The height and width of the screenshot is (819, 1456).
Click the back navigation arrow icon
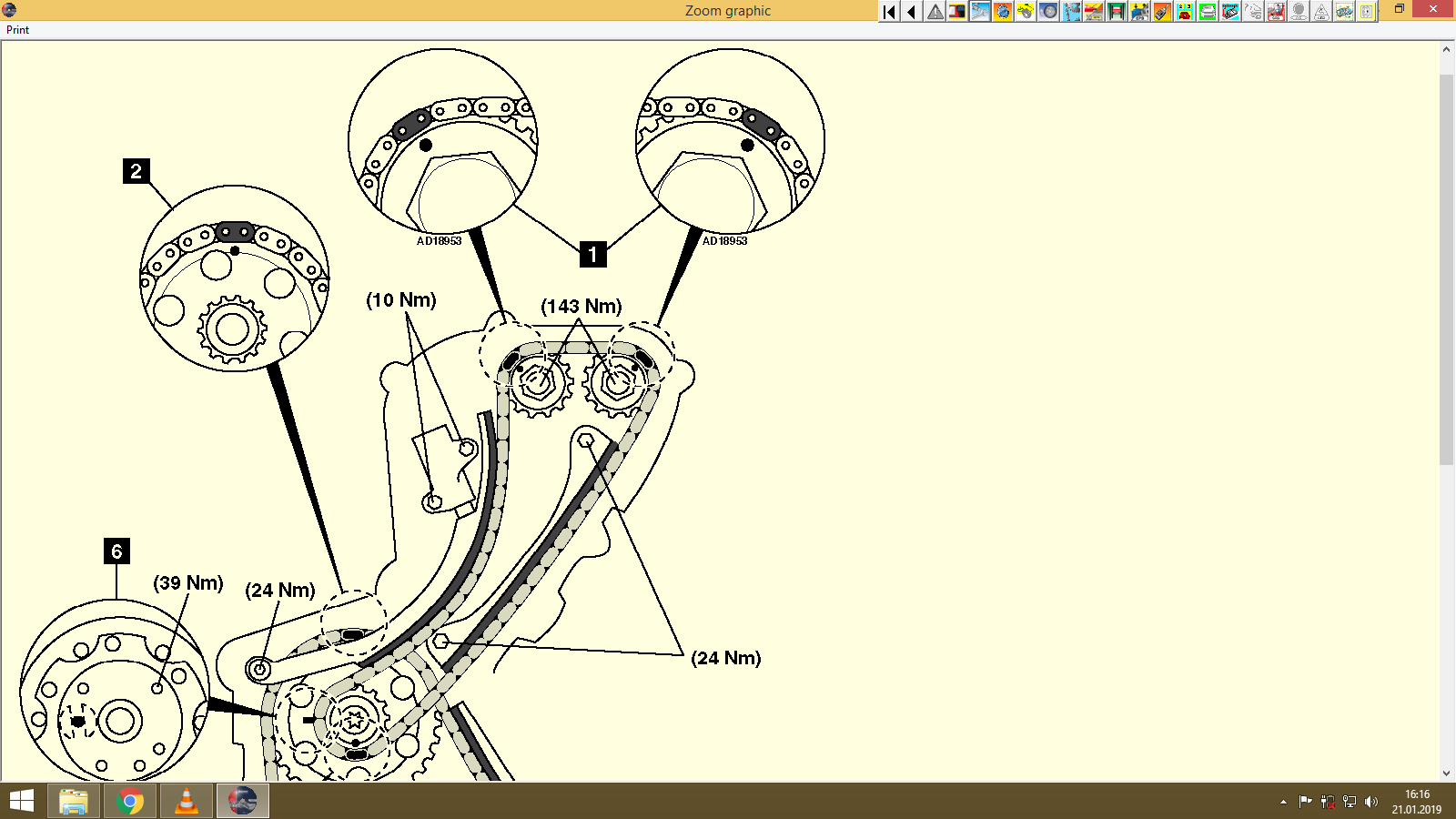click(911, 12)
